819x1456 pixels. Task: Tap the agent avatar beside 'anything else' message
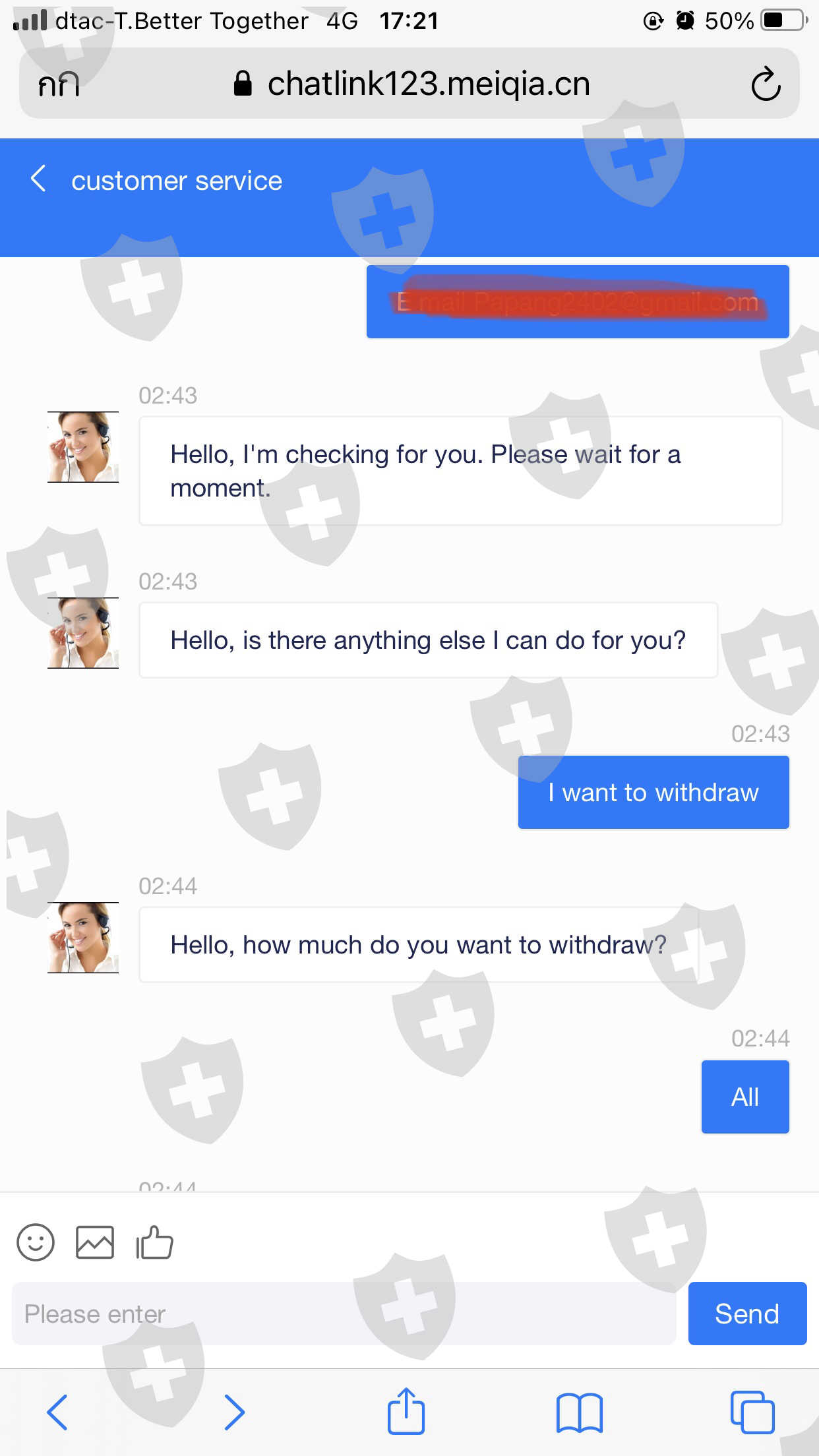pos(83,633)
